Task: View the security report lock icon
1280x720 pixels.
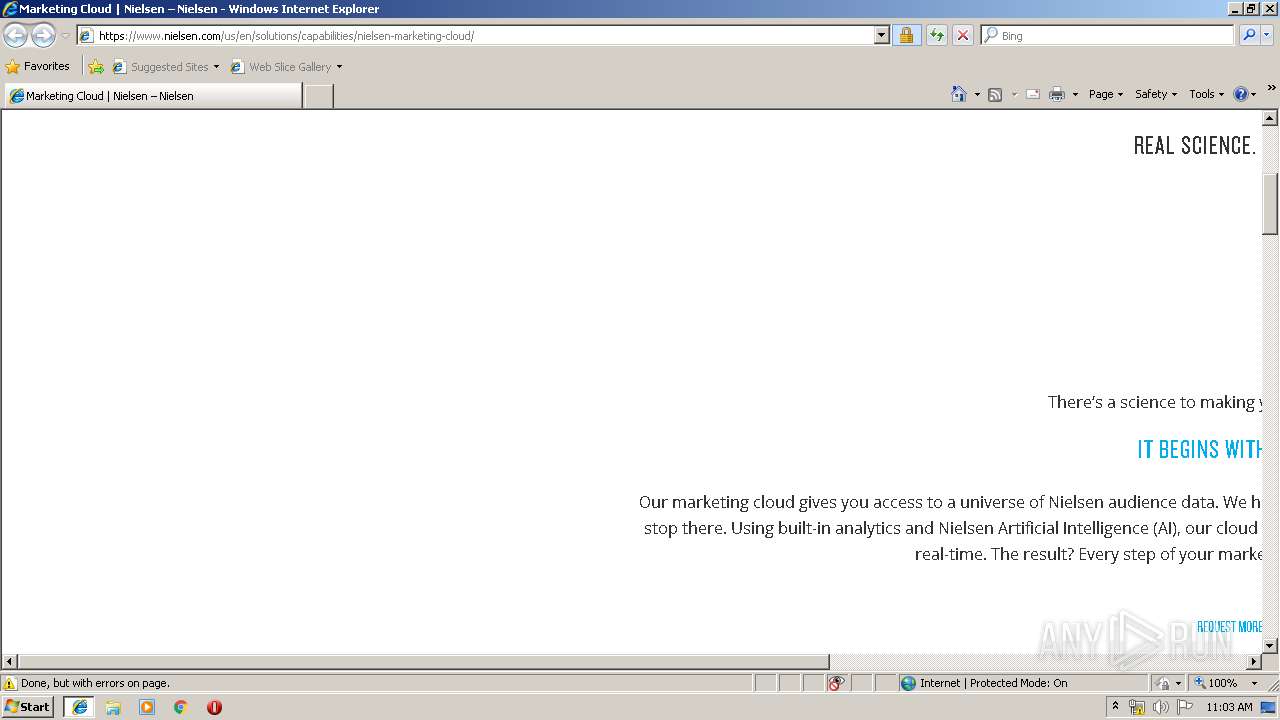Action: [906, 35]
